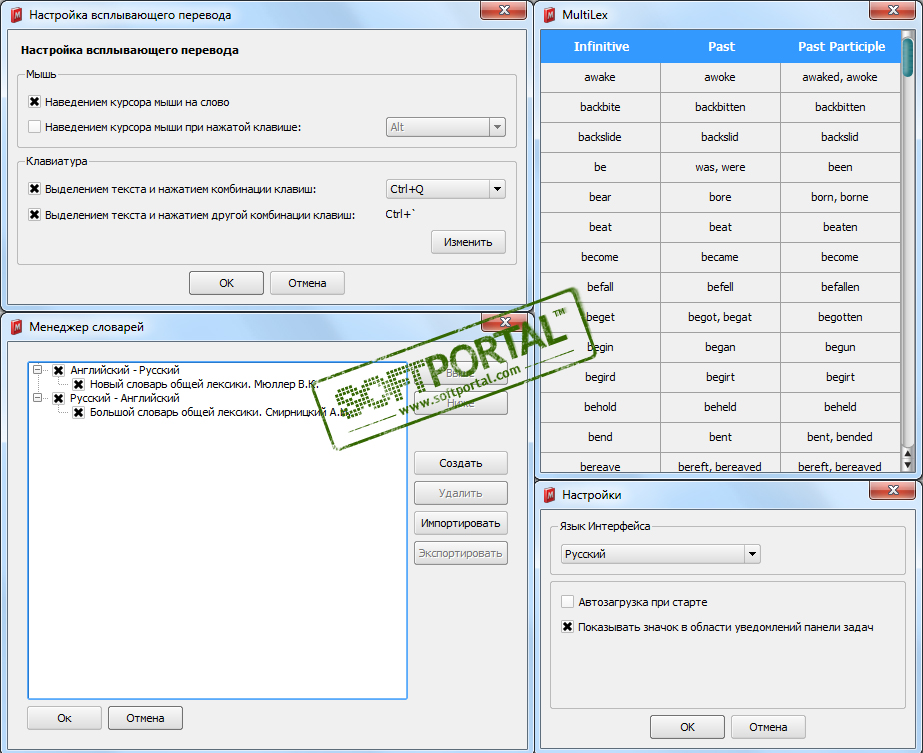The width and height of the screenshot is (923, 753).
Task: Open the Язык Интерфейса dropdown showing Русский
Action: [x=660, y=554]
